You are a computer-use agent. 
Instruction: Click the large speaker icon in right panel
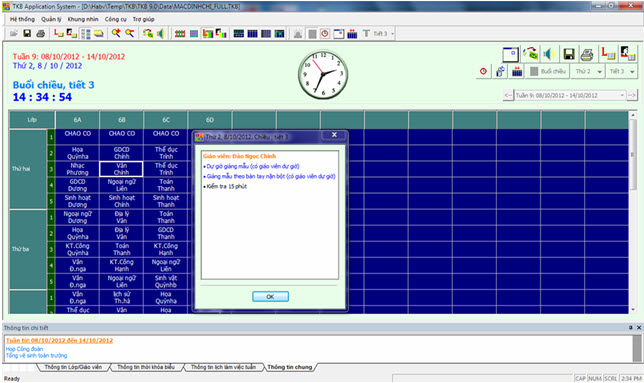[549, 54]
